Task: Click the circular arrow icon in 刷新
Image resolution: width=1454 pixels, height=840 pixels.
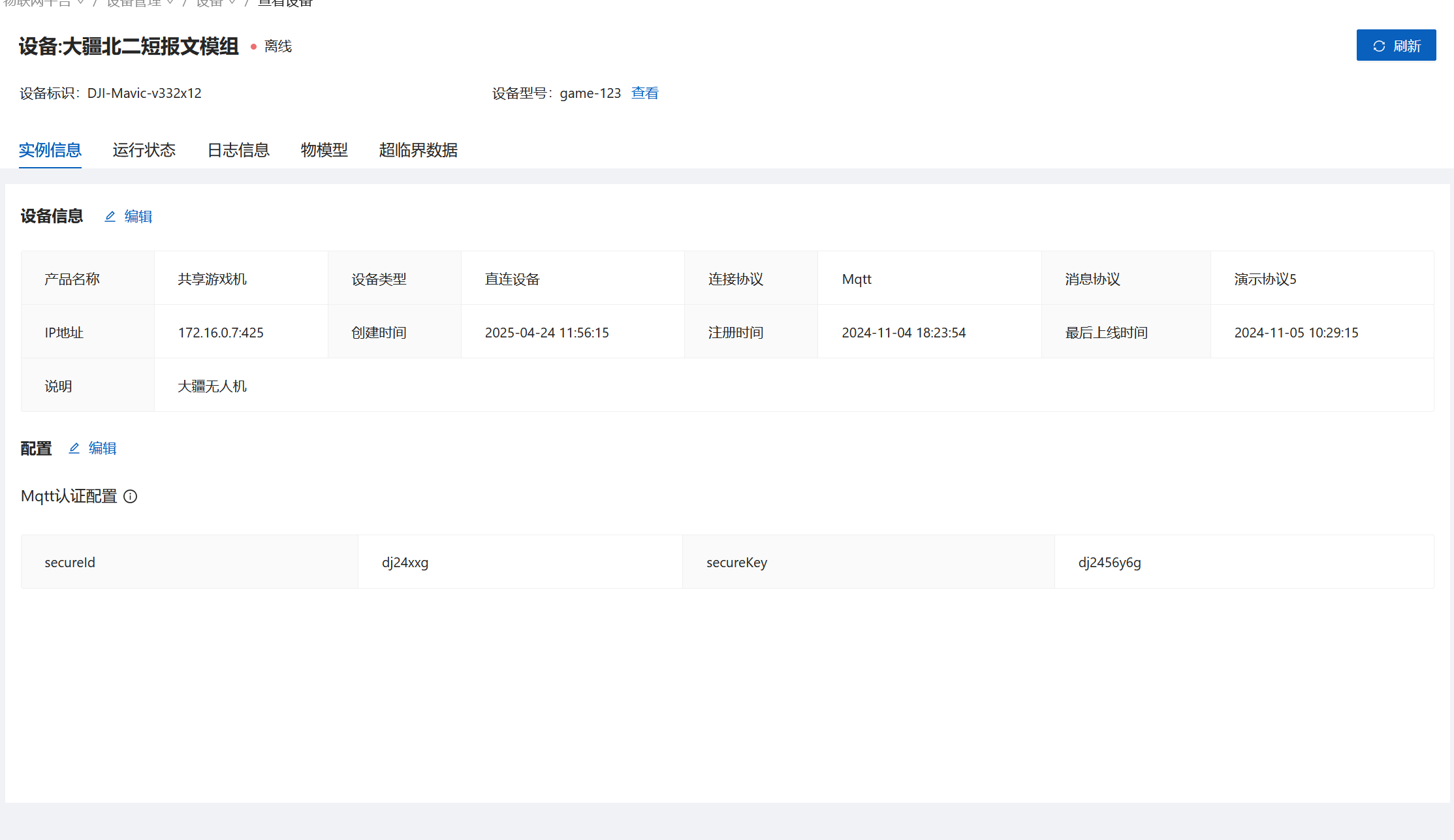Action: pos(1379,46)
